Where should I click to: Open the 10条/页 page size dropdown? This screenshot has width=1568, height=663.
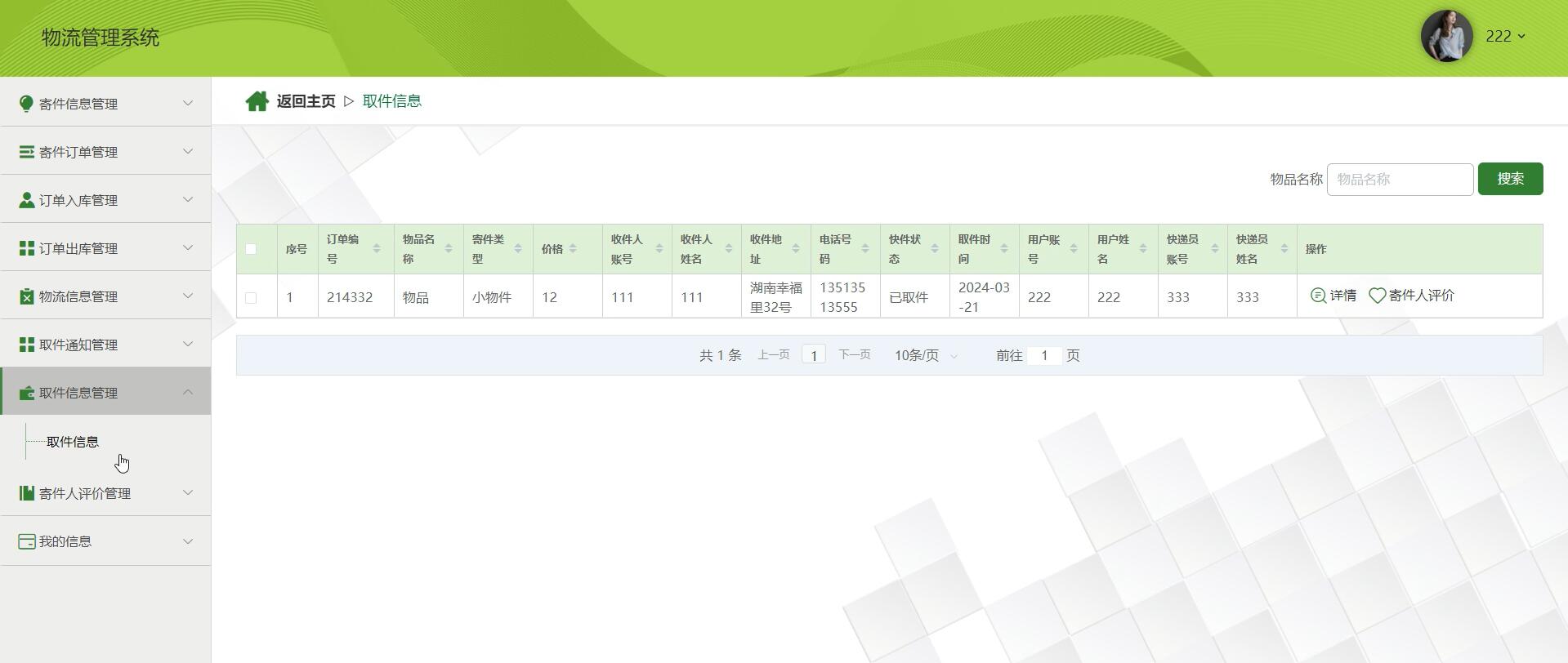click(x=926, y=355)
